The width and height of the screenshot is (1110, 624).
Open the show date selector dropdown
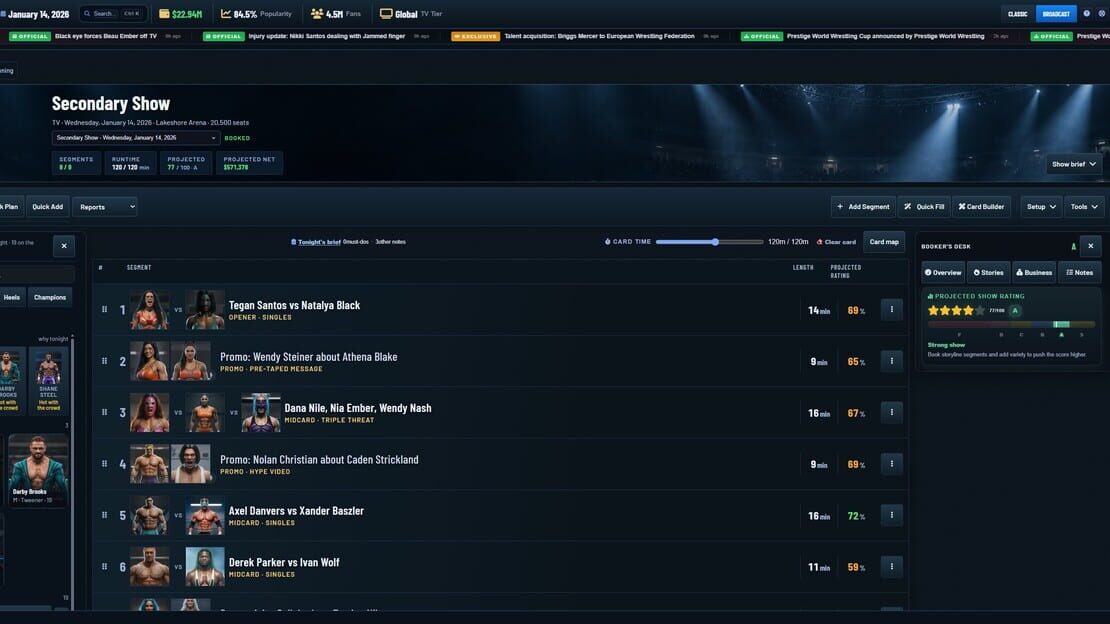(135, 138)
